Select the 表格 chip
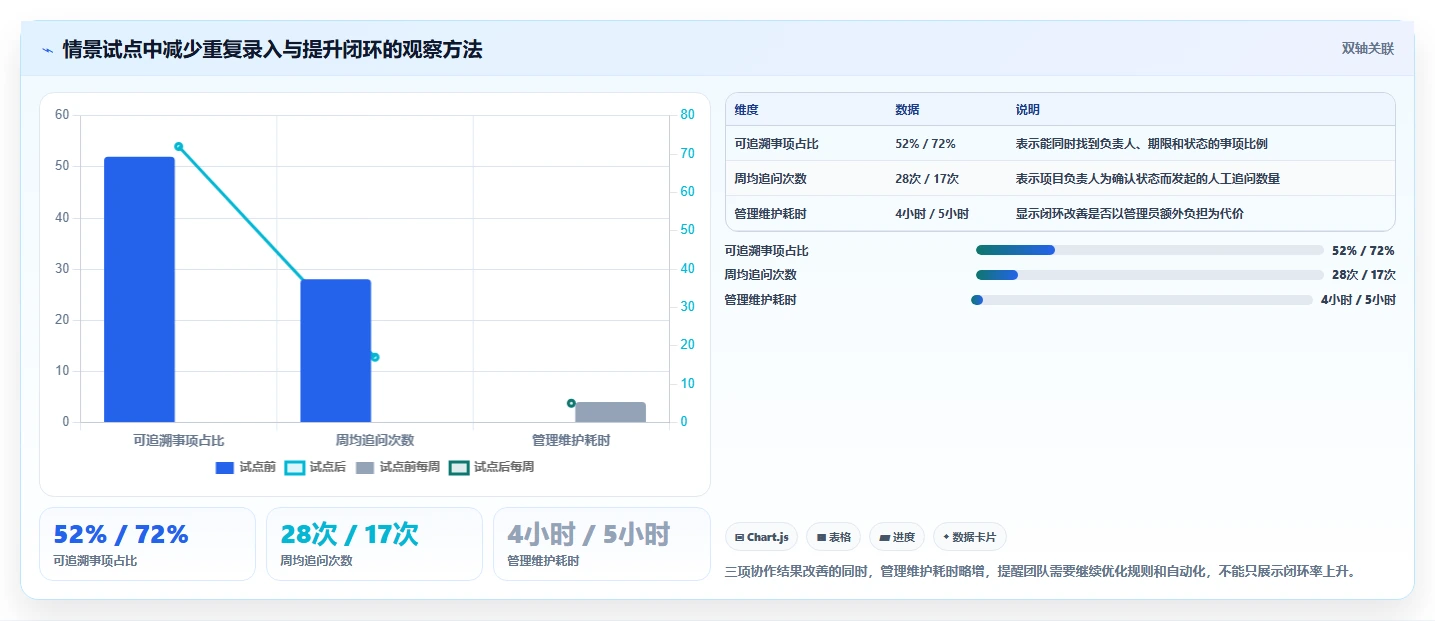 (834, 537)
